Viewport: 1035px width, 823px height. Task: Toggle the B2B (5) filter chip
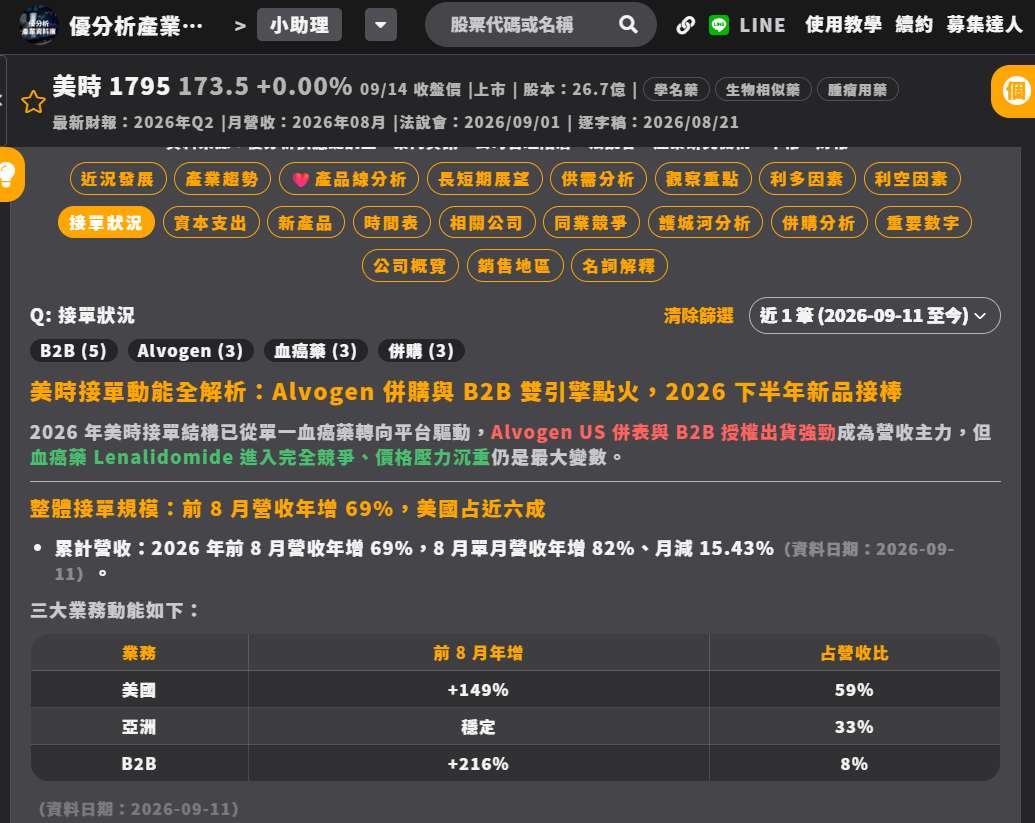click(x=73, y=350)
